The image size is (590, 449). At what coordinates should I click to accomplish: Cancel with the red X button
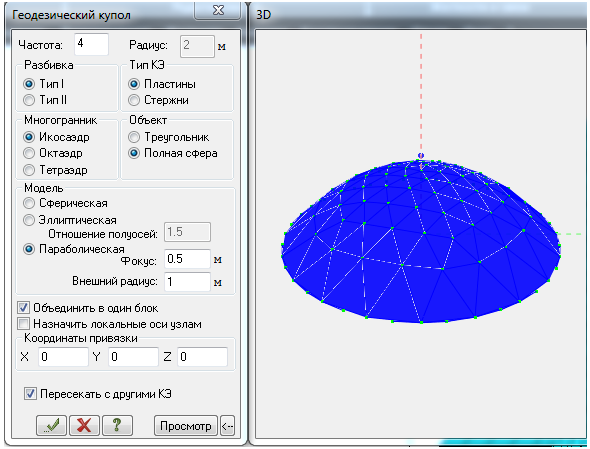point(84,425)
